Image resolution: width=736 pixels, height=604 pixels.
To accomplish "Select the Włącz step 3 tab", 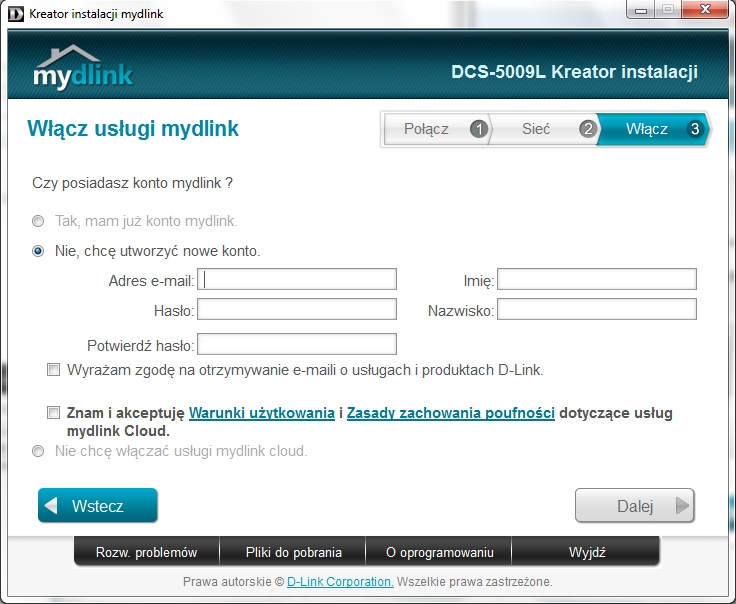I will pos(653,129).
